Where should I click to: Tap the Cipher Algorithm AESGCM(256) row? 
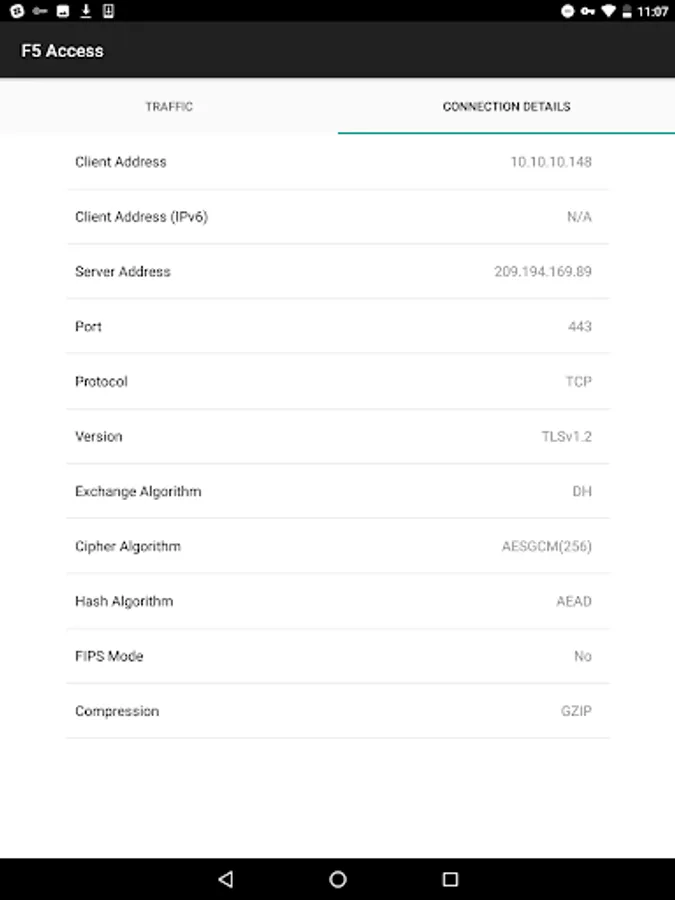pos(337,547)
